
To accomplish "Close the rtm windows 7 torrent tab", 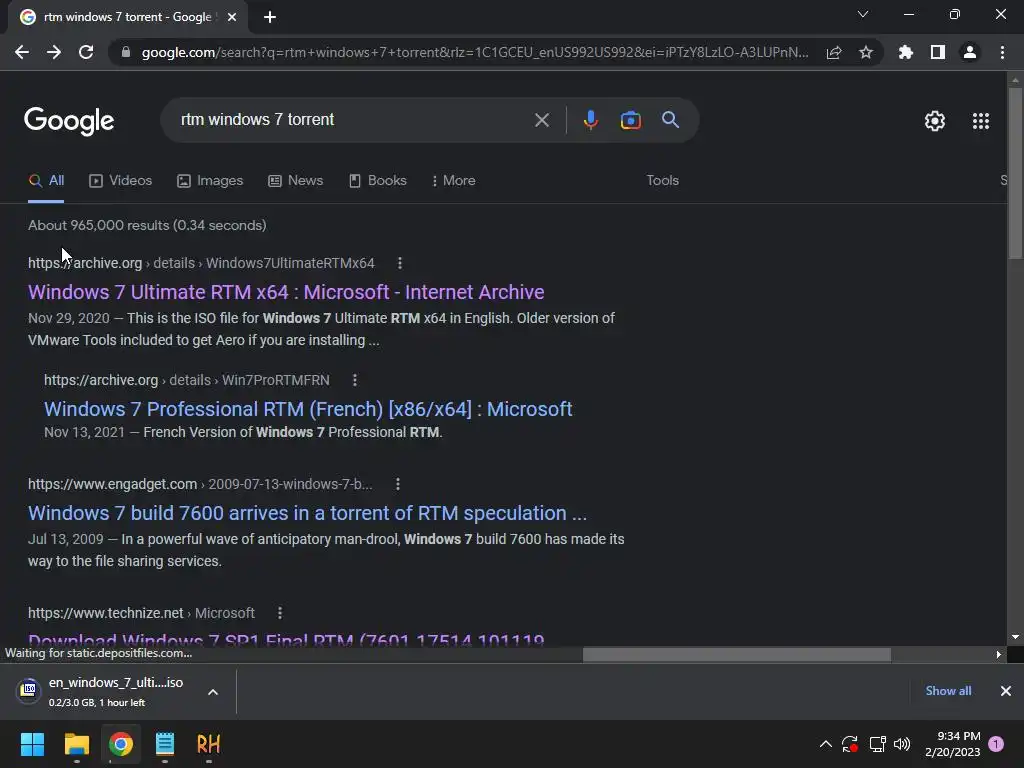I will point(232,17).
